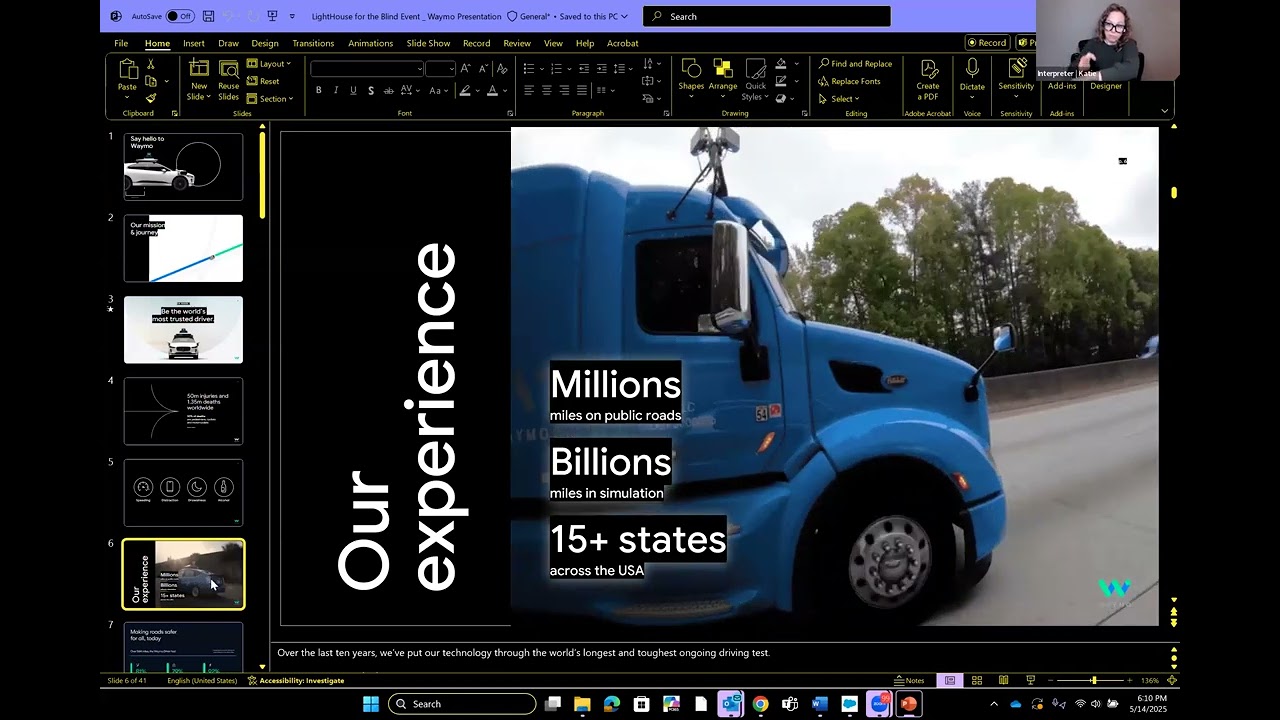Switch to Reading View icon
Image resolution: width=1280 pixels, height=720 pixels.
point(1003,680)
